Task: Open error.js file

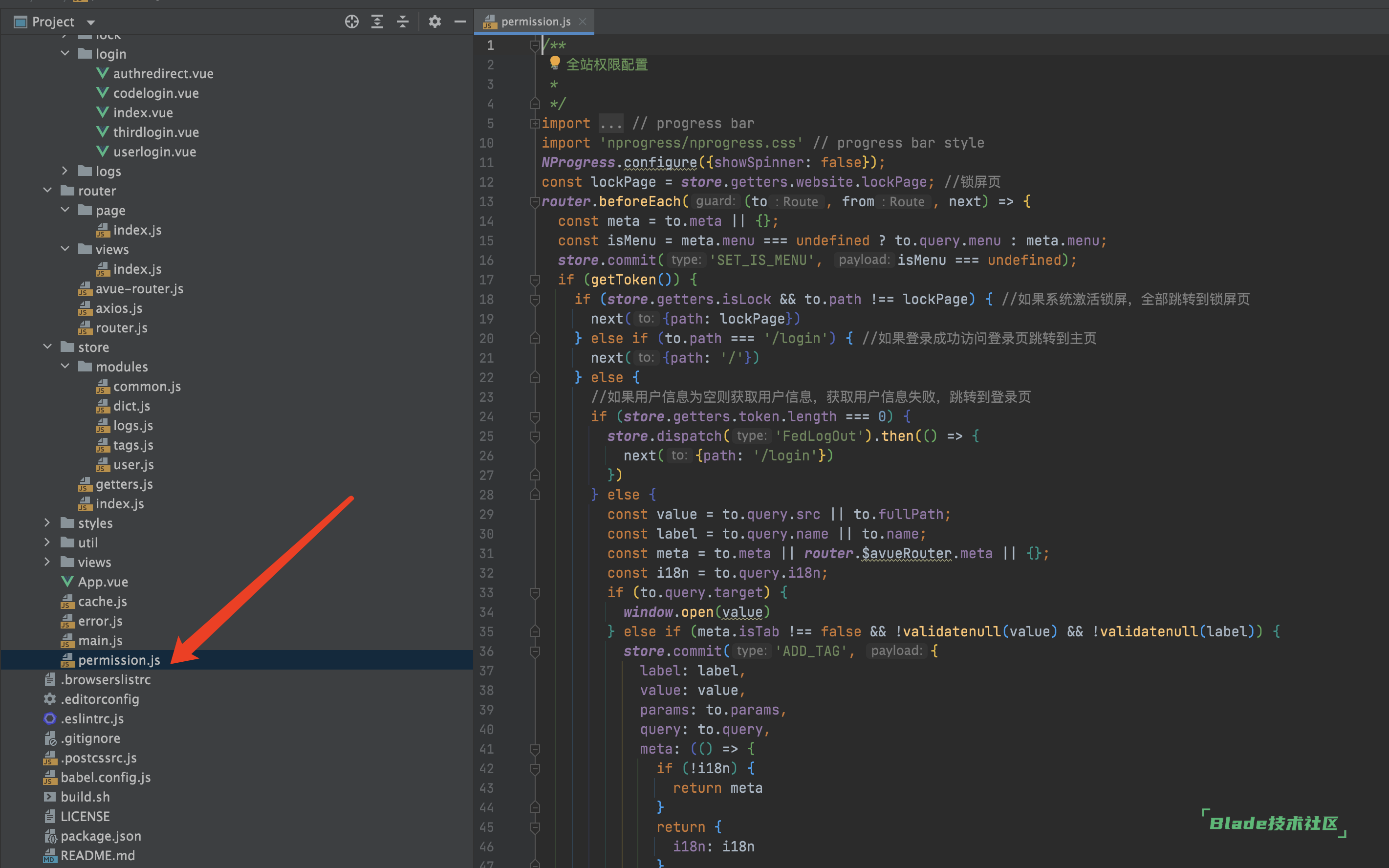Action: [x=100, y=621]
